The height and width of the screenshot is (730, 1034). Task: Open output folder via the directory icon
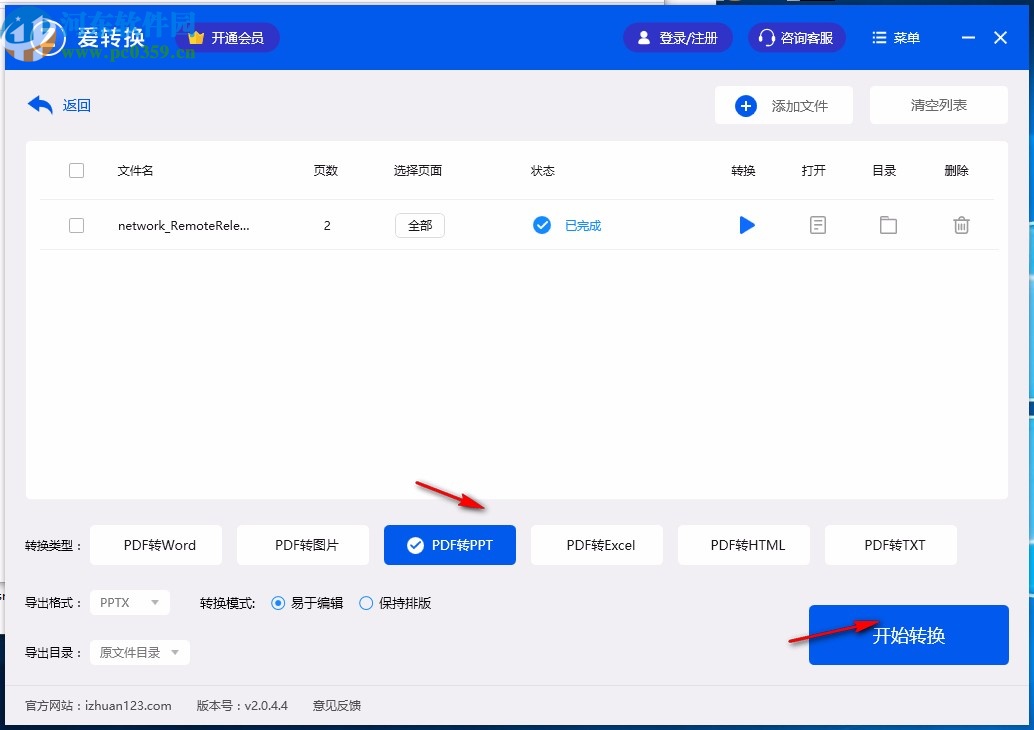888,225
